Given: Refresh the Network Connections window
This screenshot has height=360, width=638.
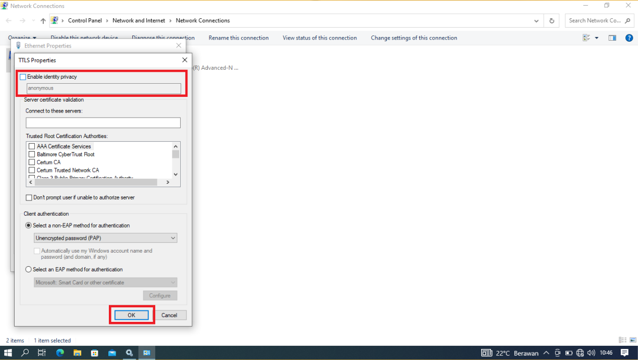Looking at the screenshot, I should (552, 21).
